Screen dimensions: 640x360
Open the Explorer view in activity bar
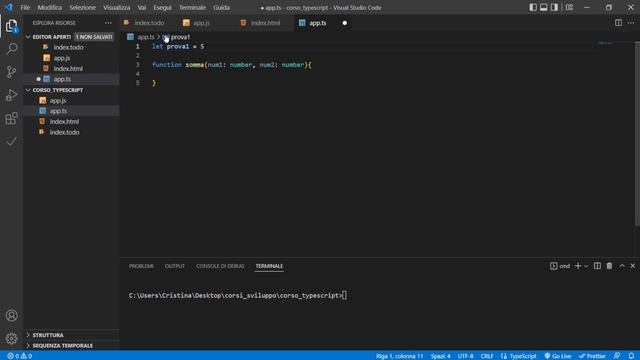11,26
